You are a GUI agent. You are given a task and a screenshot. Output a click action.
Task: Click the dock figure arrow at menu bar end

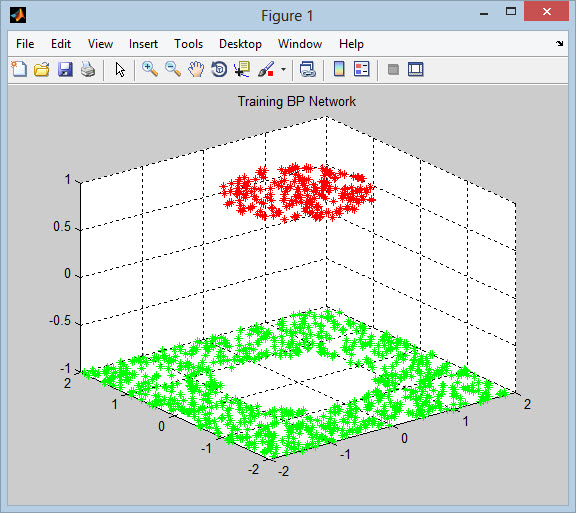(559, 43)
